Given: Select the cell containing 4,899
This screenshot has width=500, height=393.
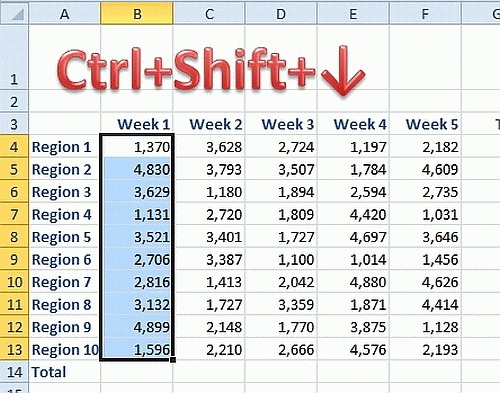Looking at the screenshot, I should 137,327.
